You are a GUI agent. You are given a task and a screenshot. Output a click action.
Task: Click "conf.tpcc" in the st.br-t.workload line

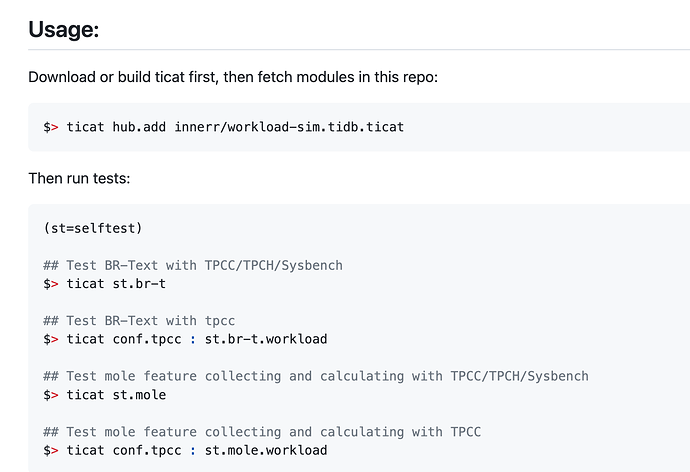(x=147, y=339)
